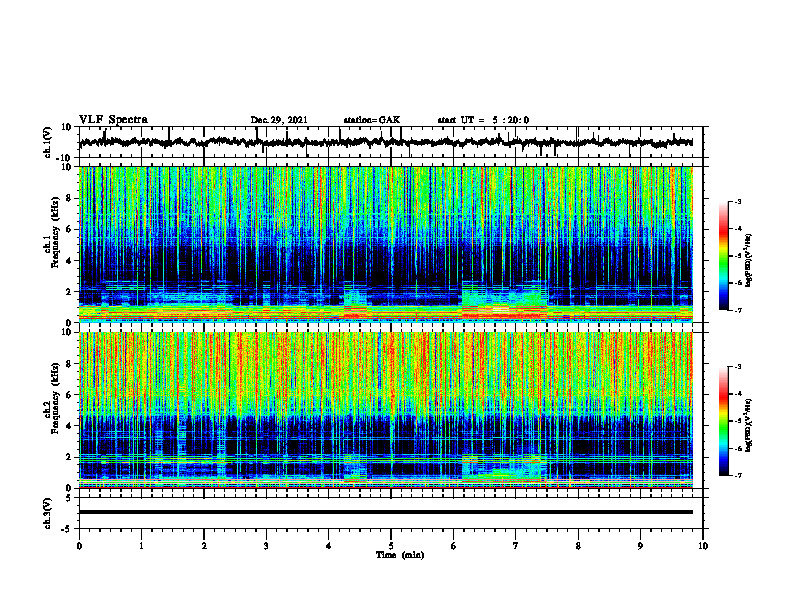
Task: Click time axis tick label "9"
Action: 640,546
